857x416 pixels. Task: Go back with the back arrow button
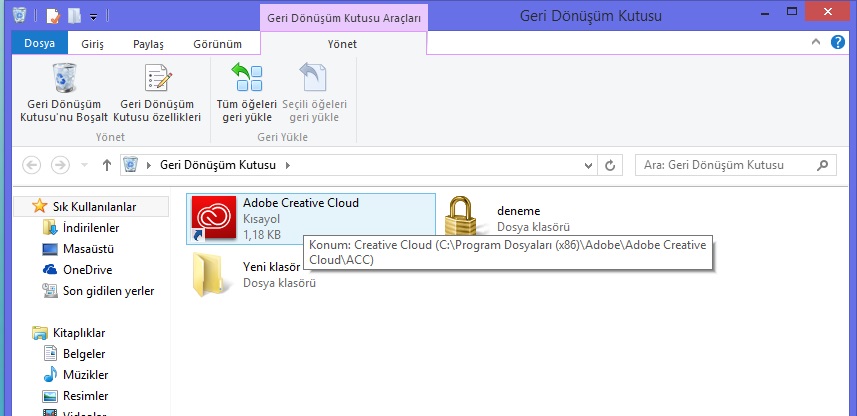click(32, 165)
